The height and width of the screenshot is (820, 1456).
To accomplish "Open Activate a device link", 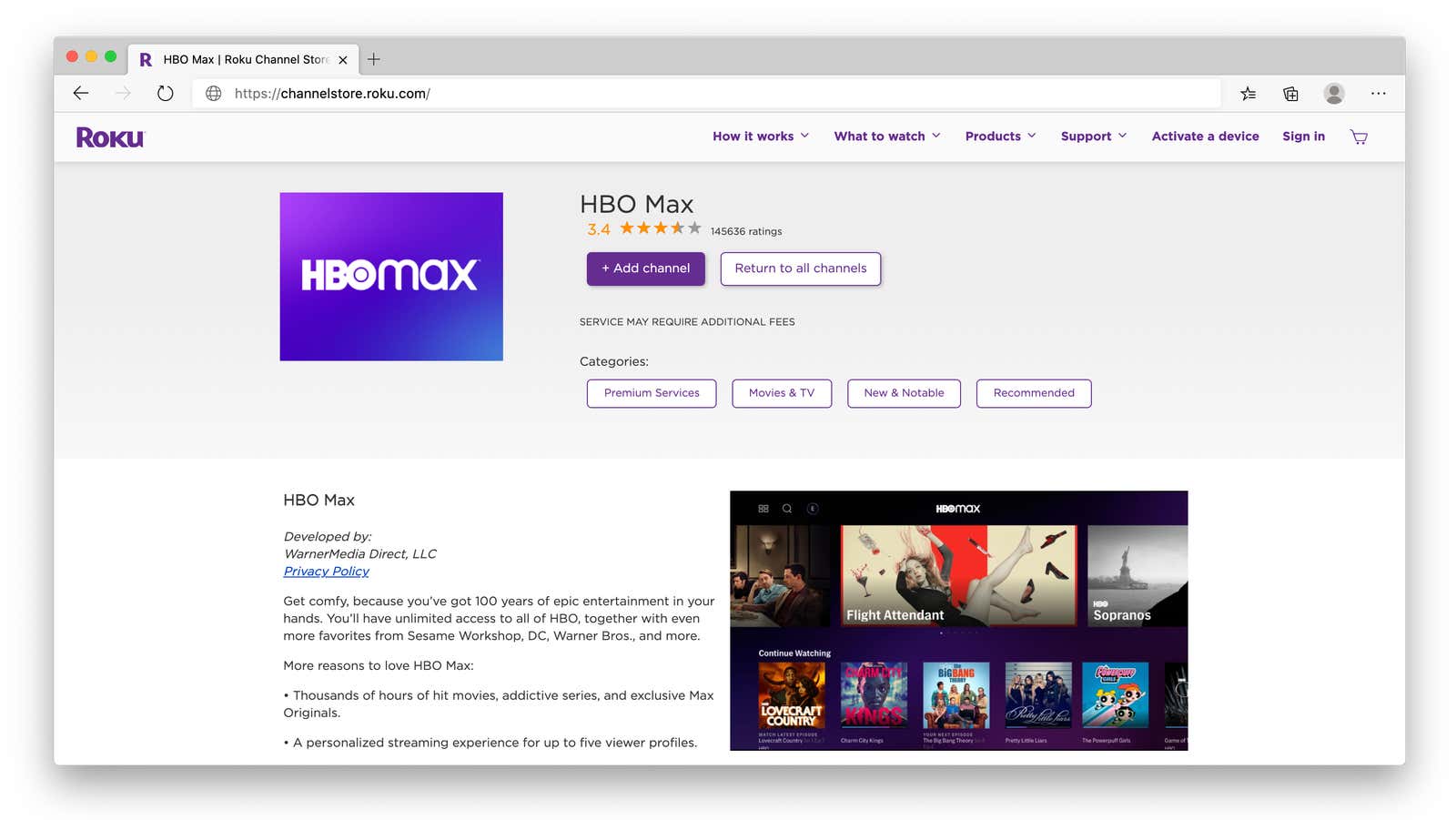I will pyautogui.click(x=1205, y=137).
